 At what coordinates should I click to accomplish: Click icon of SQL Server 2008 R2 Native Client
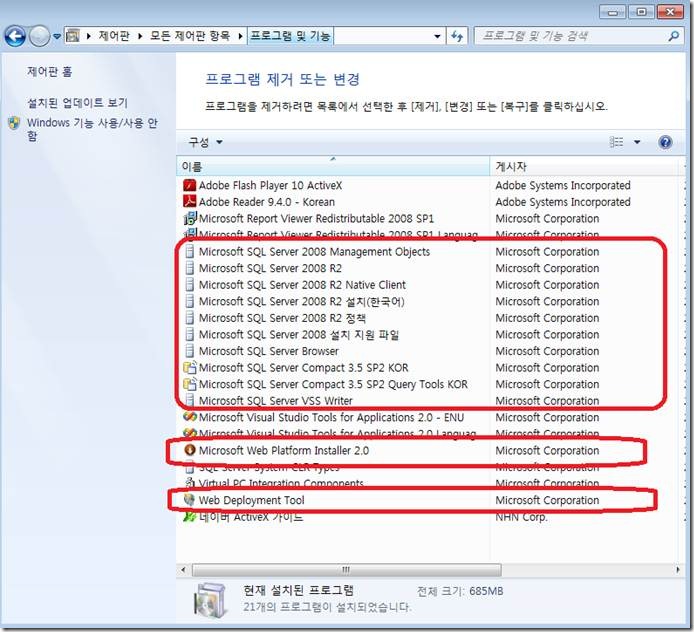click(189, 285)
